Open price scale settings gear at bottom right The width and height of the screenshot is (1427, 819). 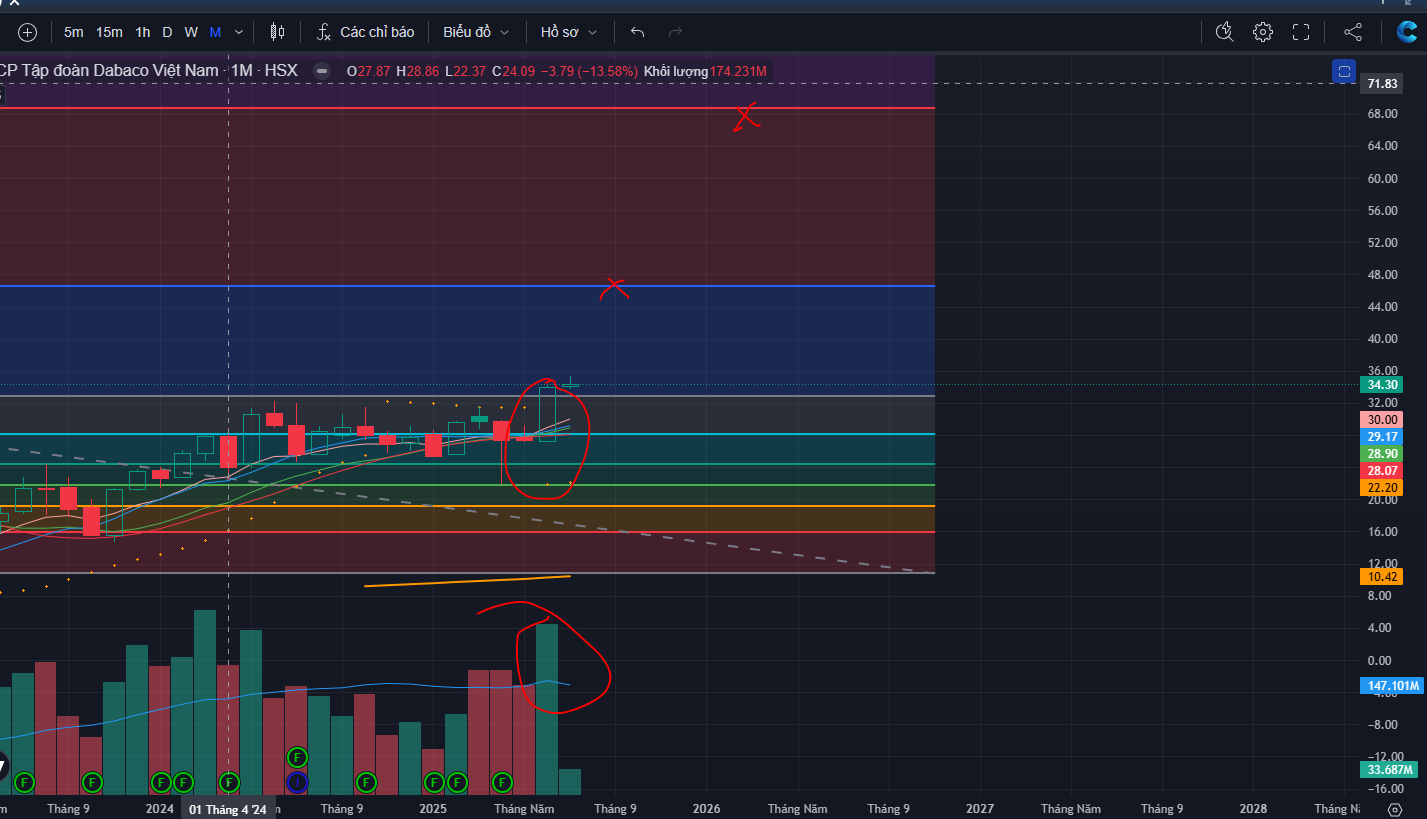(x=1395, y=808)
